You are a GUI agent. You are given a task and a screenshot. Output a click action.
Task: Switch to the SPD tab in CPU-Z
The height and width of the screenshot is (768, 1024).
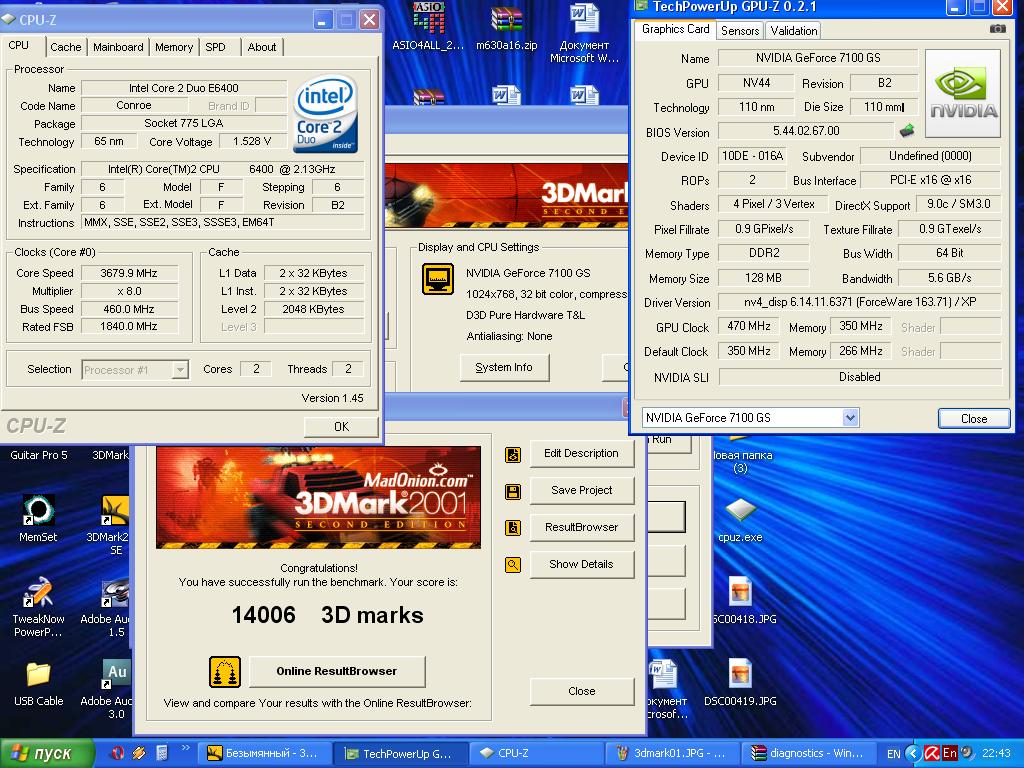click(216, 47)
